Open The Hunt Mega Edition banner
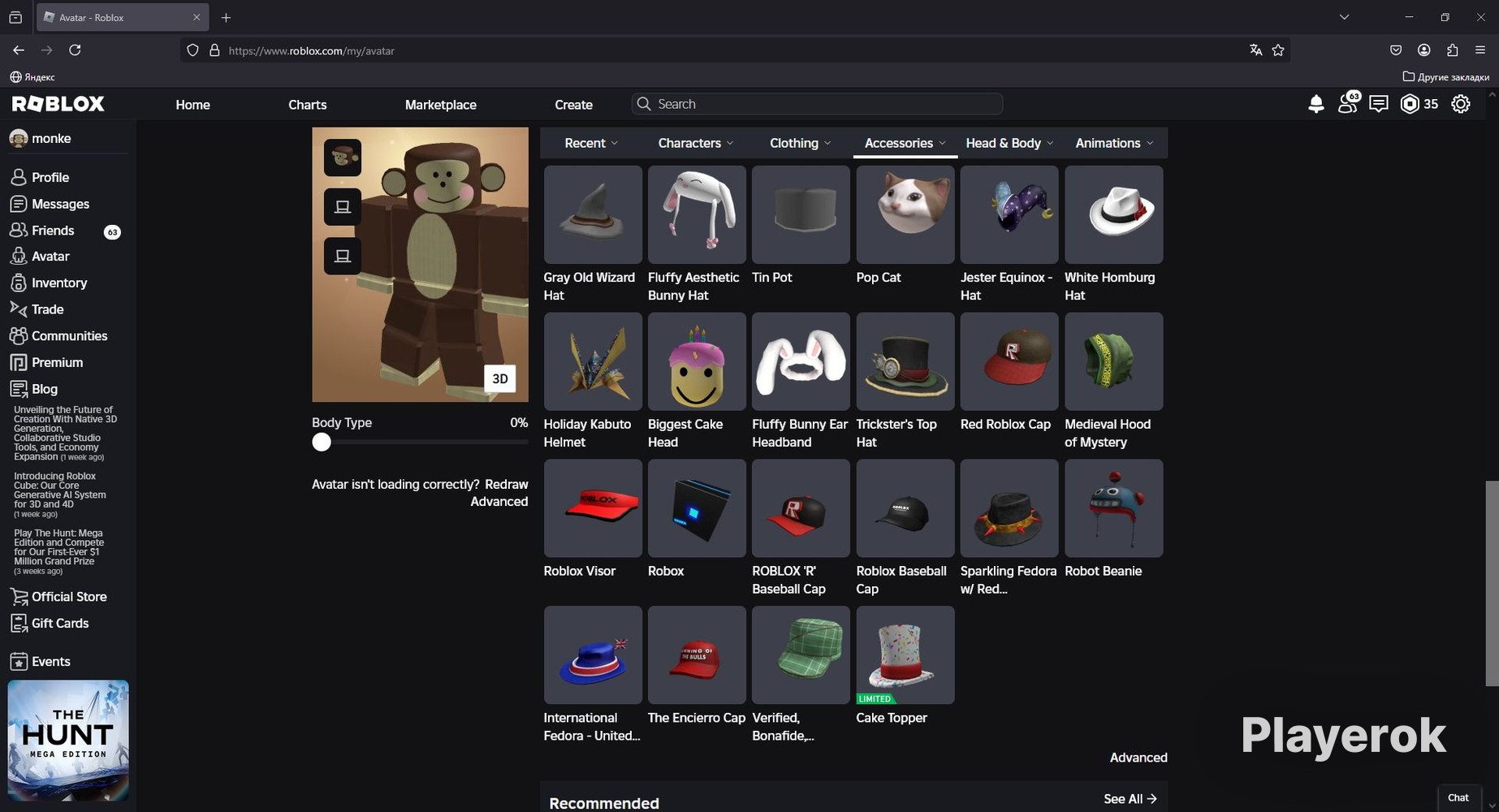 tap(68, 741)
